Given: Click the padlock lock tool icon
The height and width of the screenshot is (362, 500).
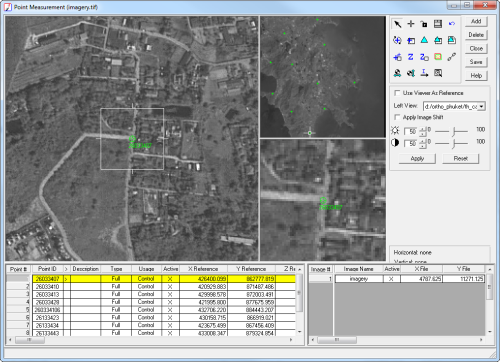Looking at the screenshot, I should pyautogui.click(x=424, y=24).
